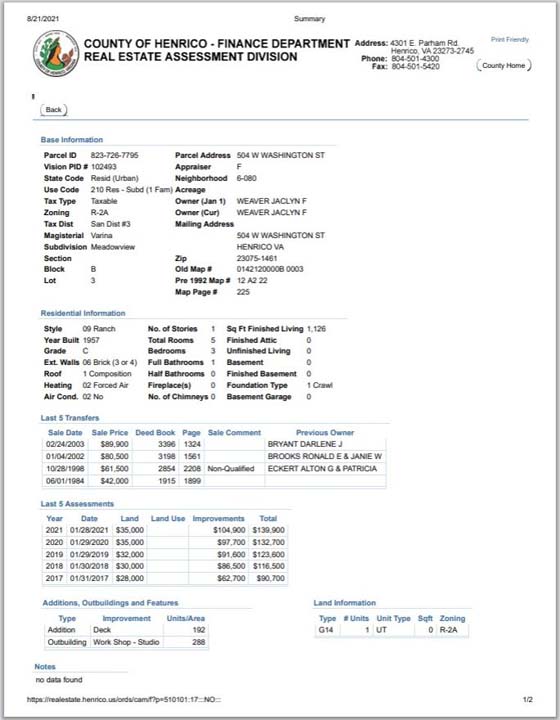Select Vision PID value 102493
This screenshot has width=560, height=720.
click(x=104, y=167)
